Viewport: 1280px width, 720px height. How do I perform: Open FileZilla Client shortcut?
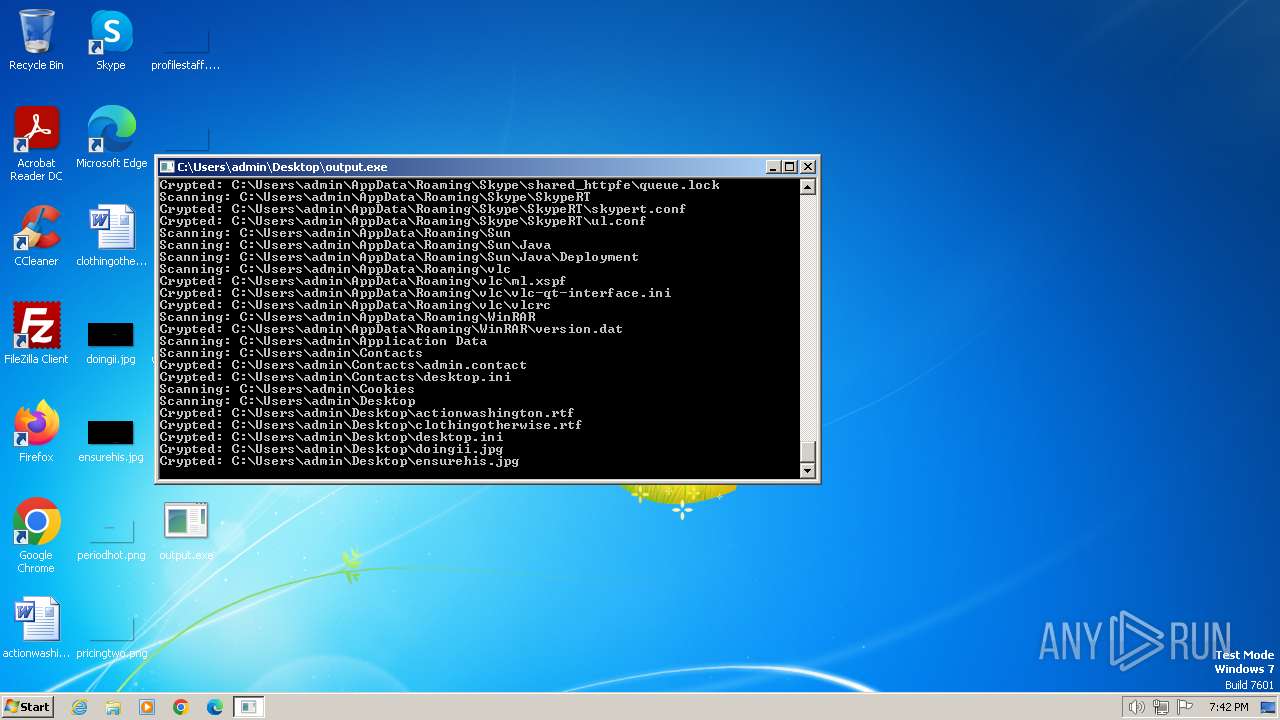(36, 334)
